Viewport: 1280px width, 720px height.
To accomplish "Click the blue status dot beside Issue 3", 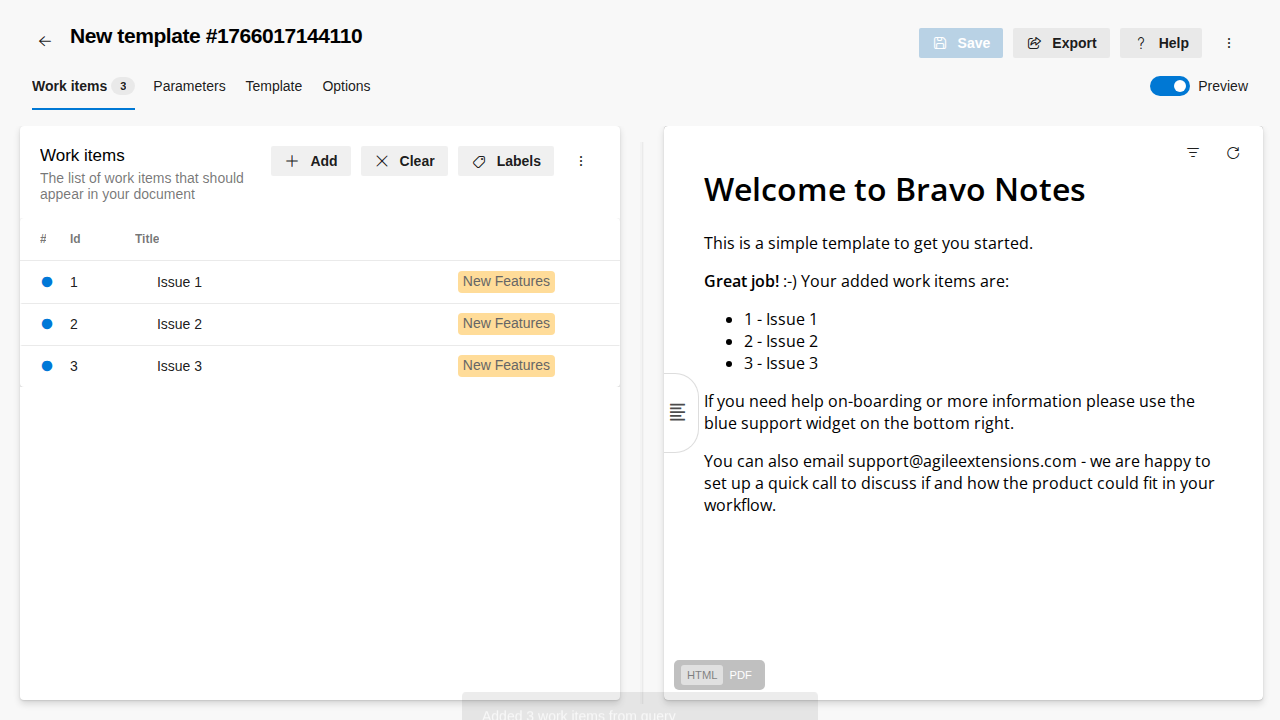I will tap(47, 366).
